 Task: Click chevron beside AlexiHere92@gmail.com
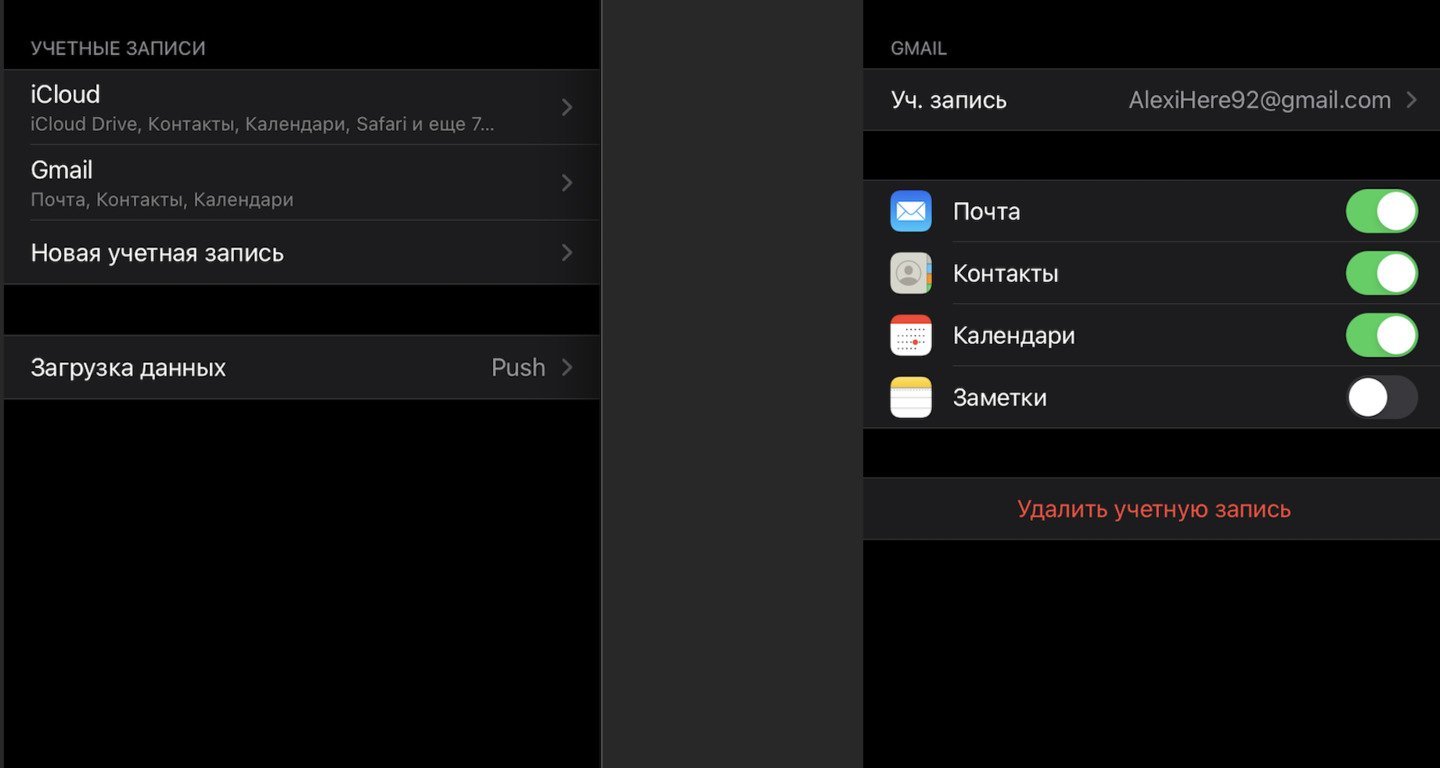tap(1412, 100)
